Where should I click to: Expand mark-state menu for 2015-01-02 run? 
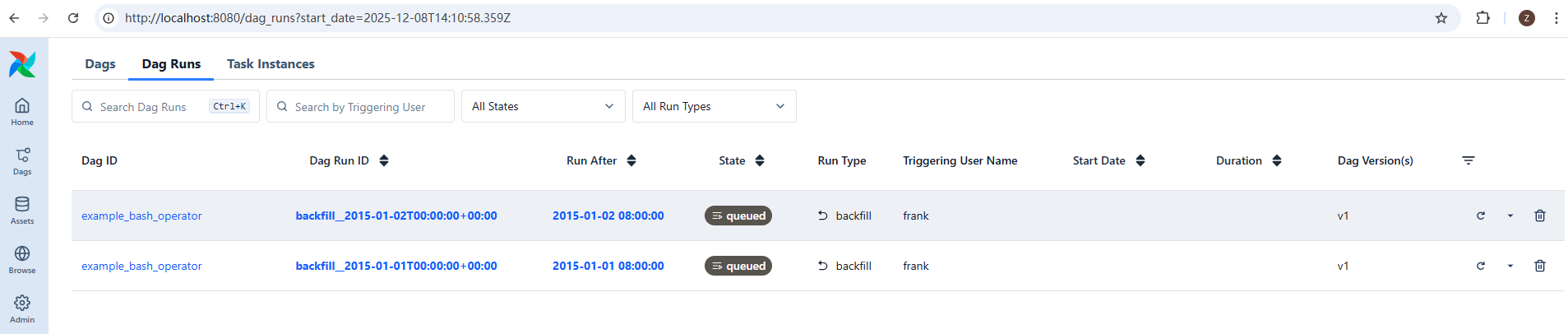click(1510, 216)
